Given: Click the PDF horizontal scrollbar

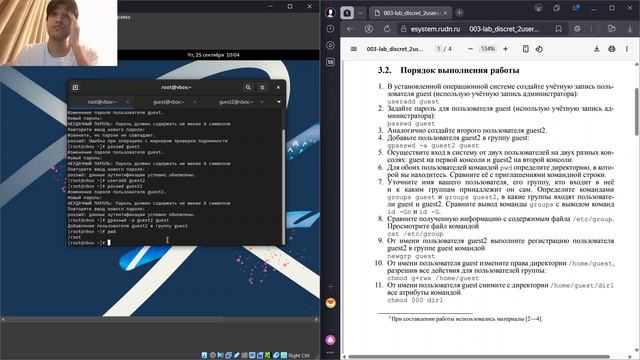Looking at the screenshot, I should point(478,357).
